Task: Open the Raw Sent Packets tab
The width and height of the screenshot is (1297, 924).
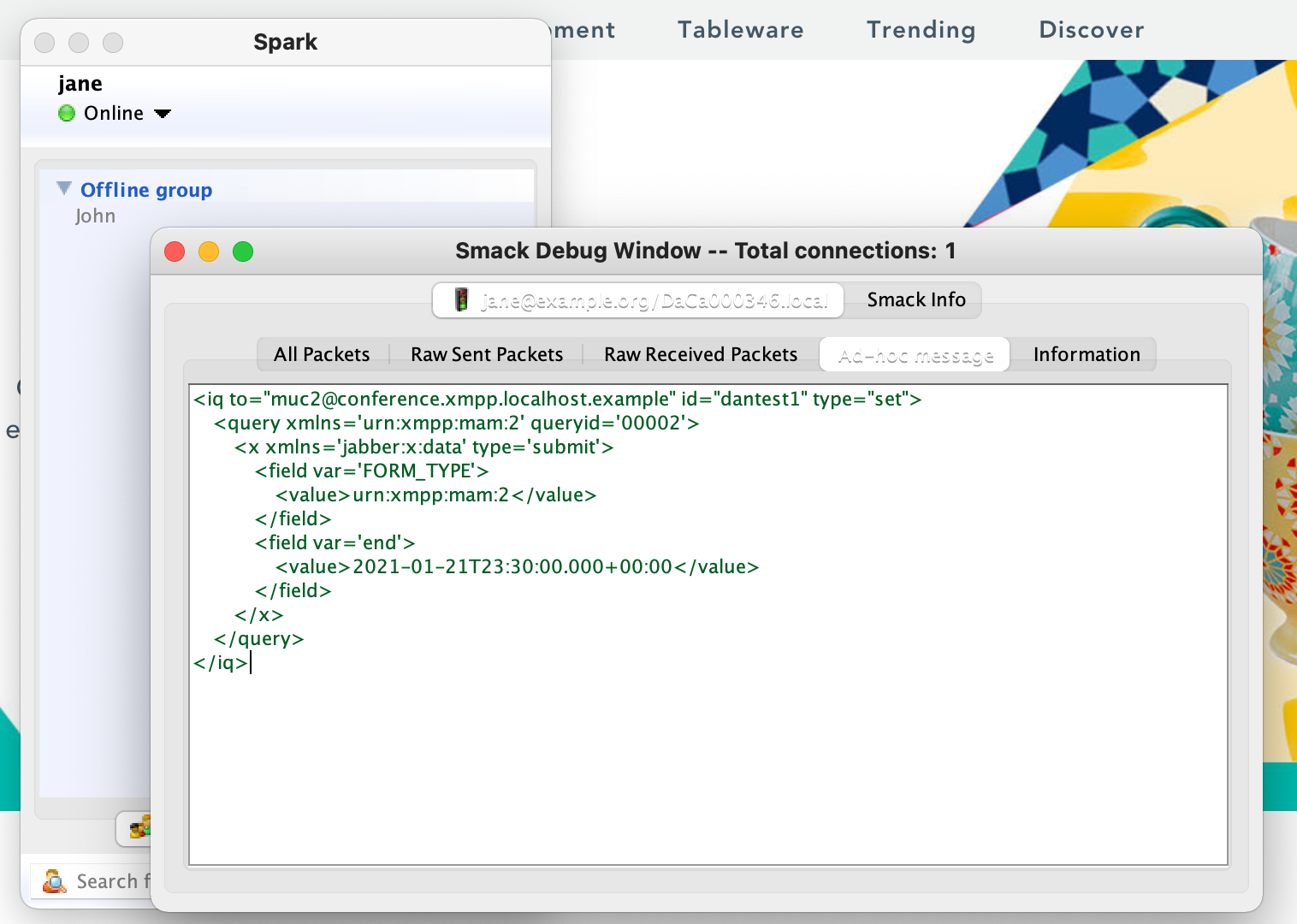Action: 485,353
